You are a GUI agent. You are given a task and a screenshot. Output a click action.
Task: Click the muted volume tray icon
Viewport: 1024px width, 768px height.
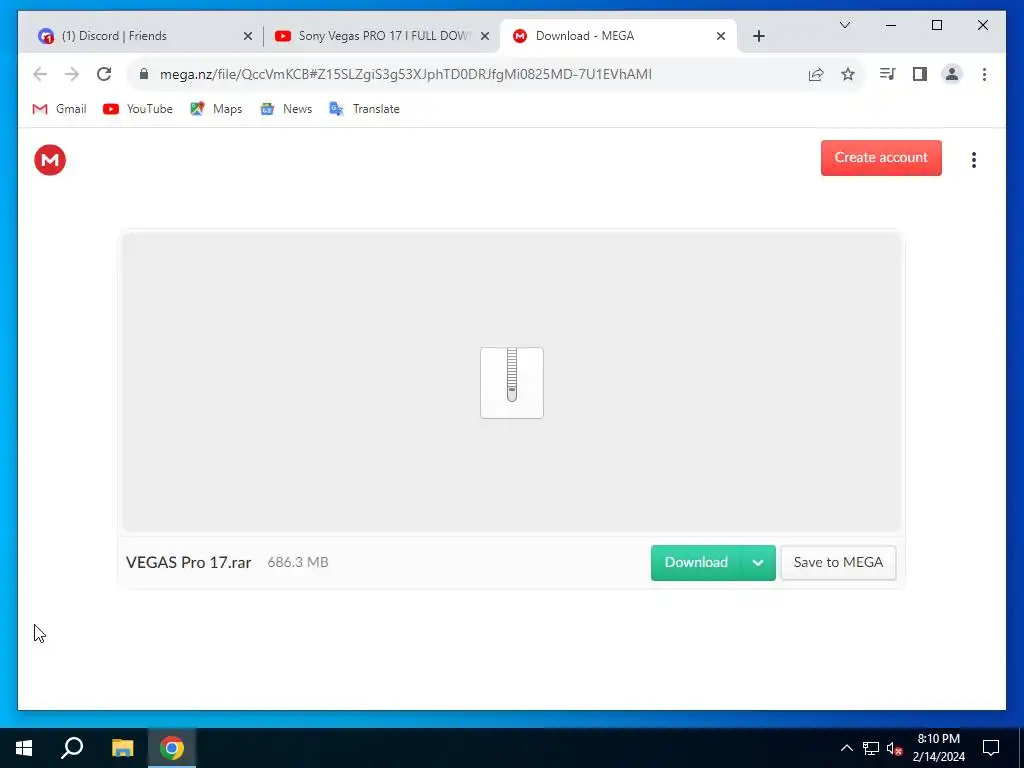tap(895, 748)
